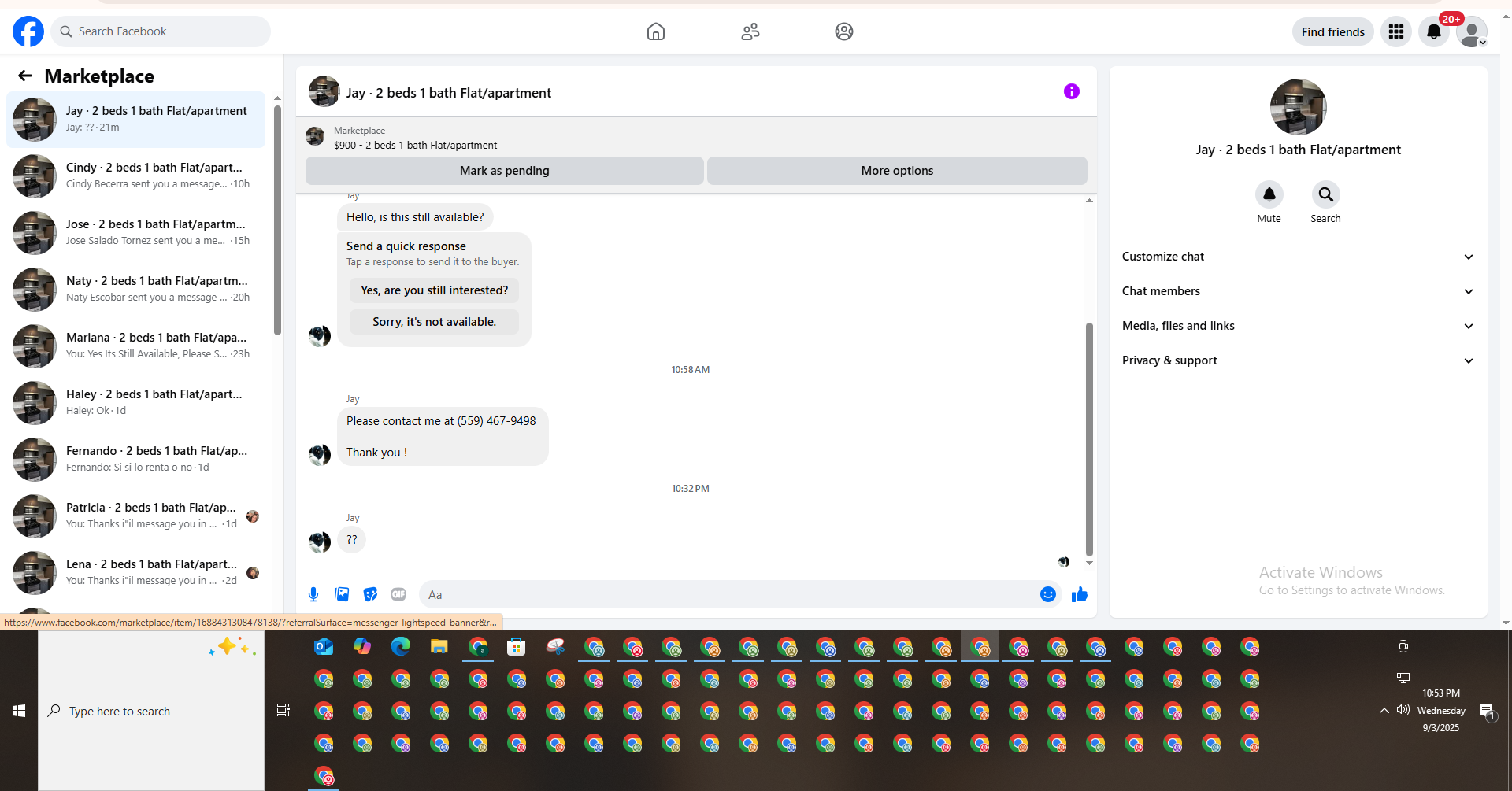Open More options for the listing
1512x791 pixels.
pyautogui.click(x=897, y=171)
